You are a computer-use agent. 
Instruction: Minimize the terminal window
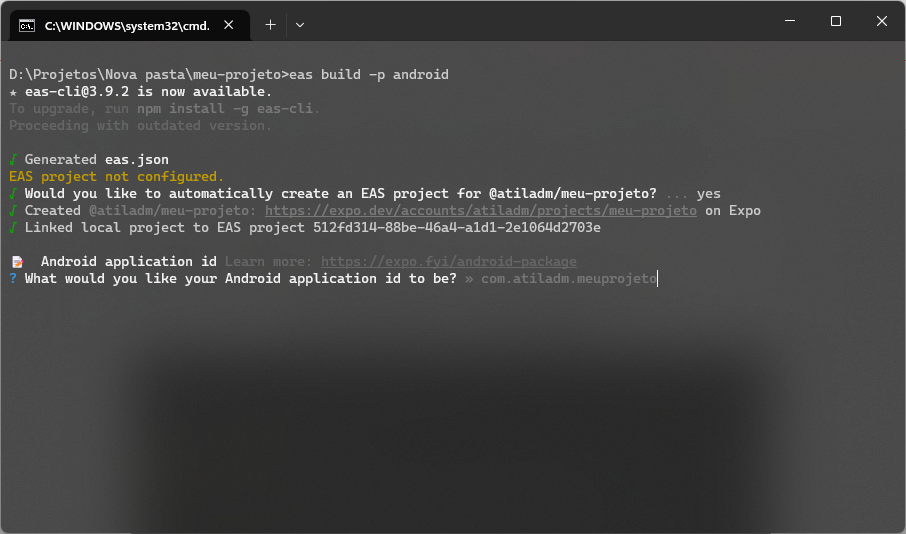pyautogui.click(x=790, y=21)
